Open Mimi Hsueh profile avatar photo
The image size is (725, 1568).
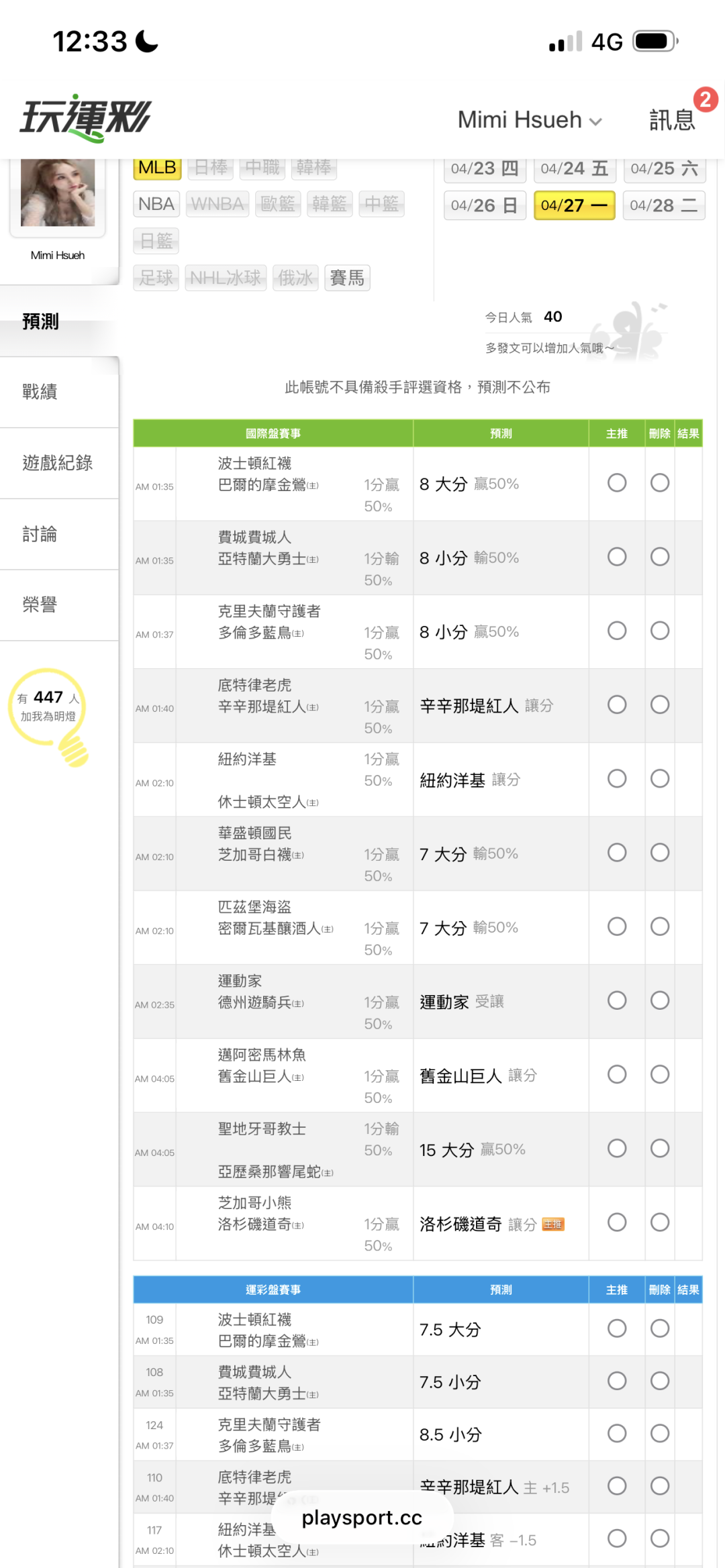(58, 193)
